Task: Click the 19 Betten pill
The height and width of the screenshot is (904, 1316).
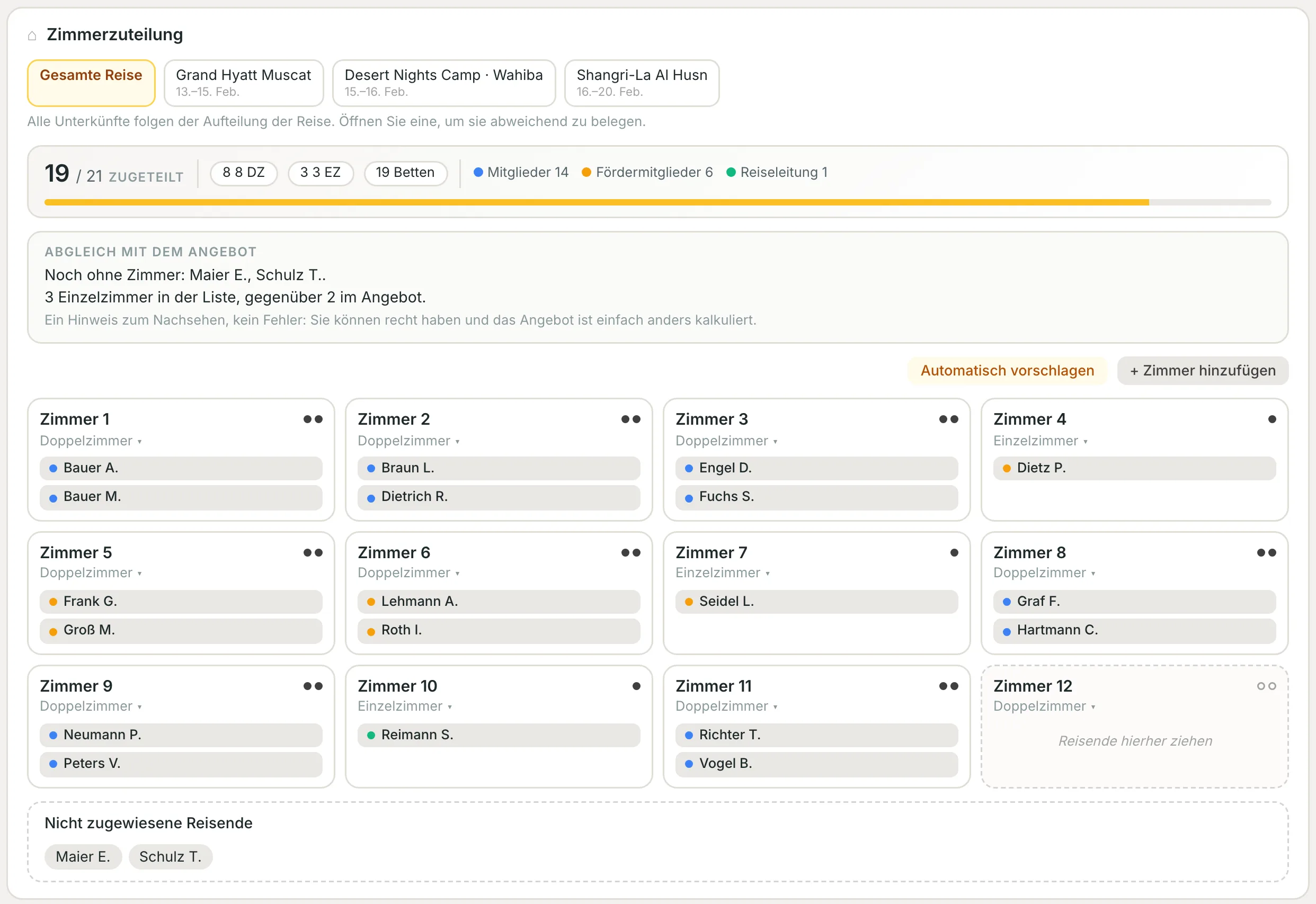Action: point(406,173)
